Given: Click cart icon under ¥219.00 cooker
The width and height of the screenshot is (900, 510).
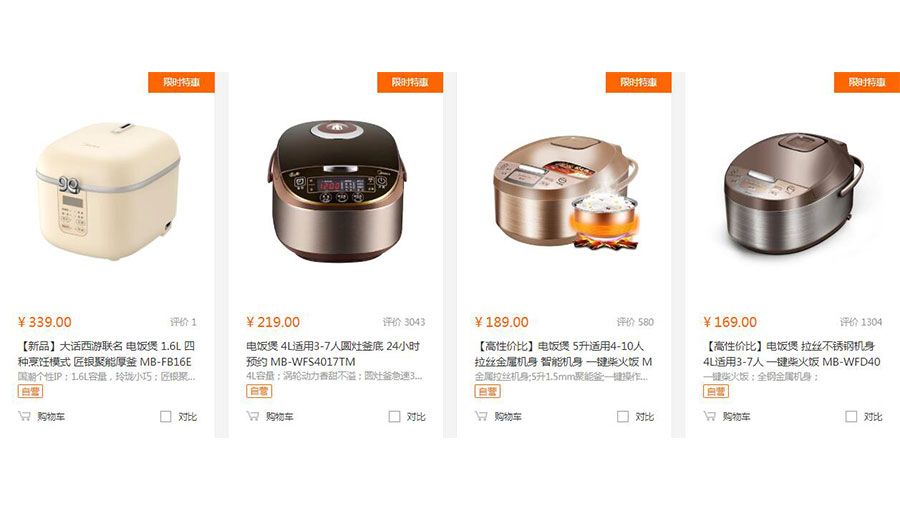Looking at the screenshot, I should point(253,416).
